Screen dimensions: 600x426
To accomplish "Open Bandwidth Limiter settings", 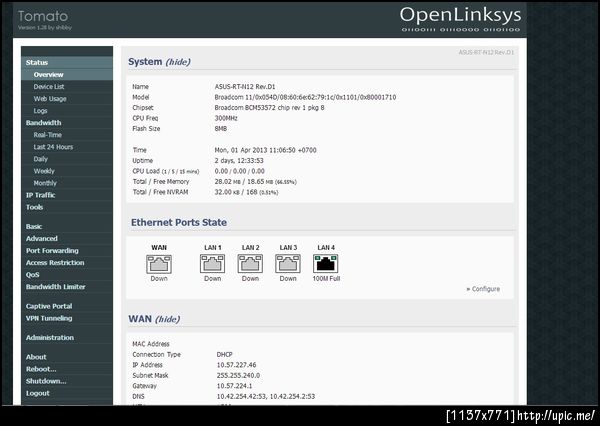I will (x=56, y=287).
